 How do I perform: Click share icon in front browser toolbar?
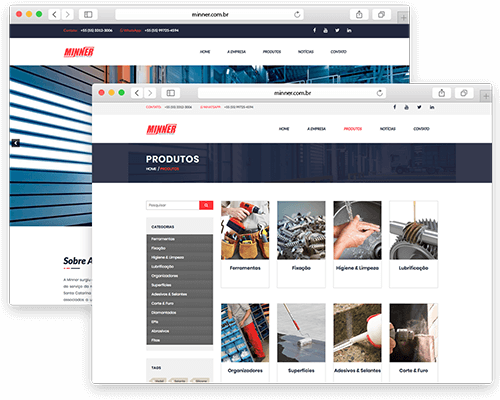coord(442,93)
